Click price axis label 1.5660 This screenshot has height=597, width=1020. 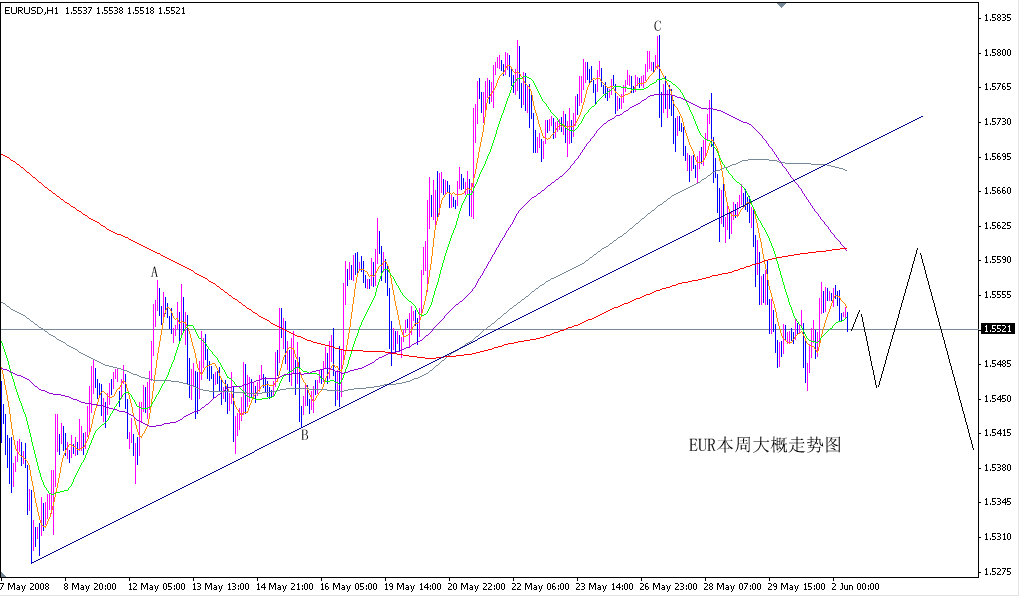point(998,191)
